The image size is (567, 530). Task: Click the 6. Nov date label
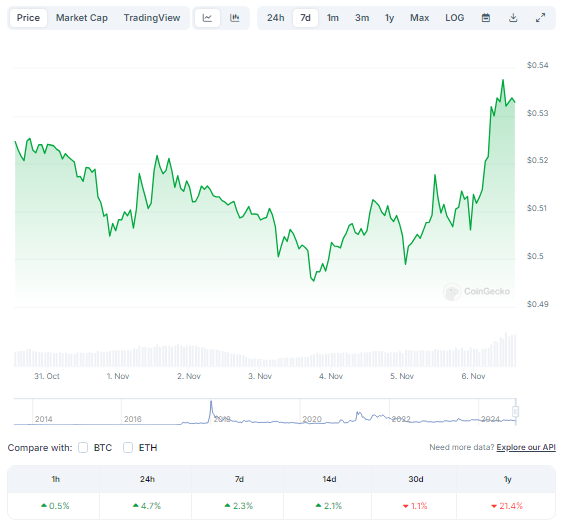coord(473,376)
